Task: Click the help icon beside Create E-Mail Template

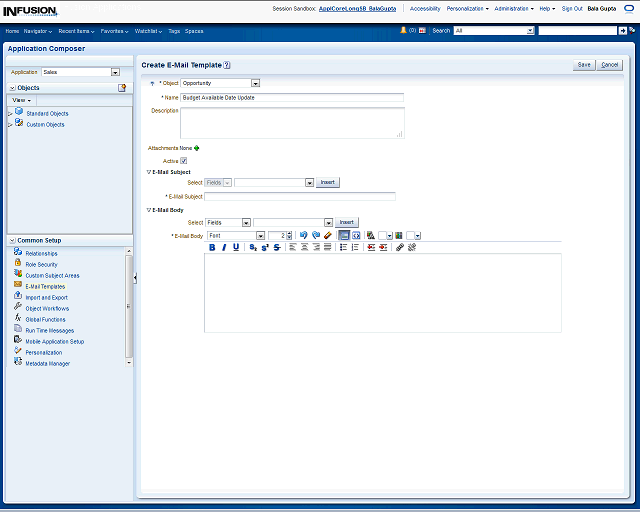Action: (227, 64)
